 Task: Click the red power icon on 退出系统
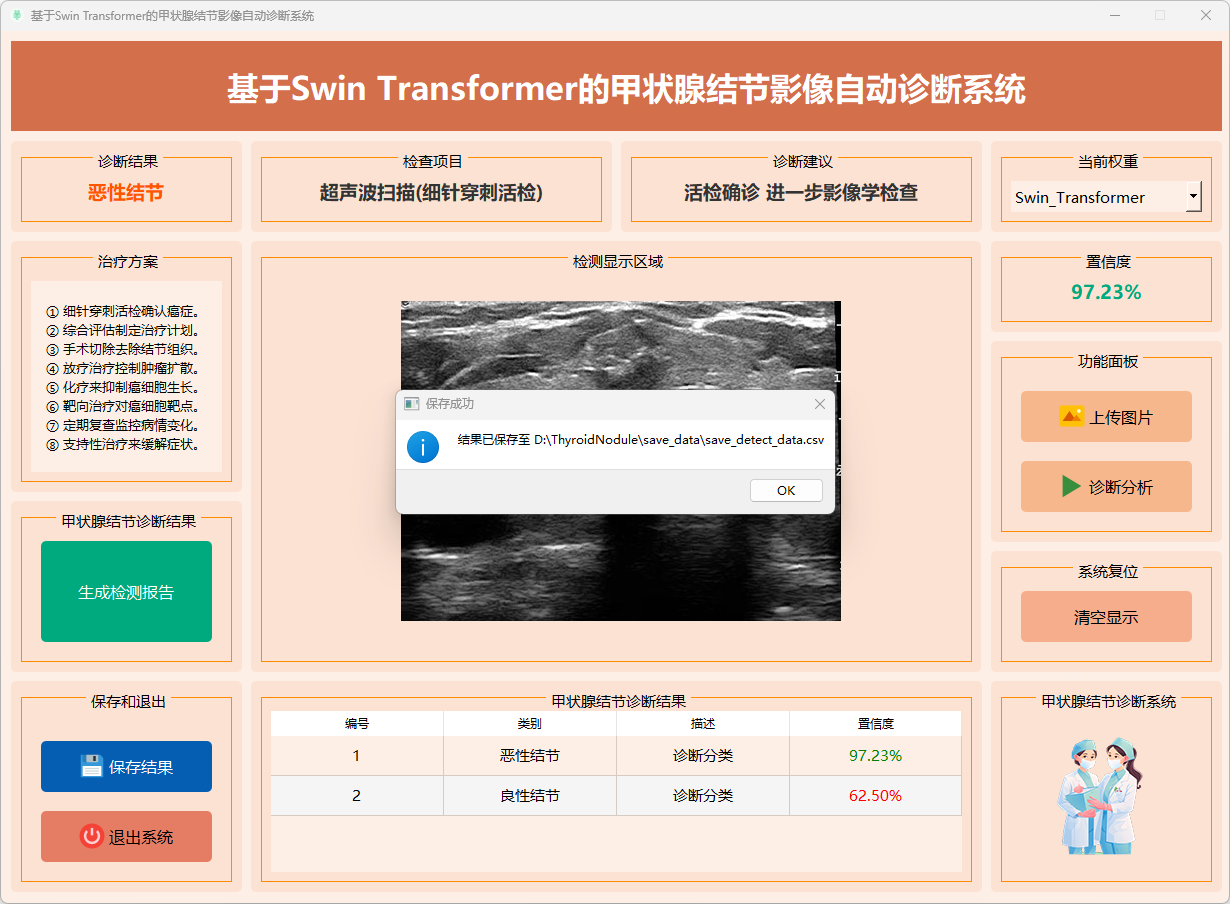click(x=92, y=837)
